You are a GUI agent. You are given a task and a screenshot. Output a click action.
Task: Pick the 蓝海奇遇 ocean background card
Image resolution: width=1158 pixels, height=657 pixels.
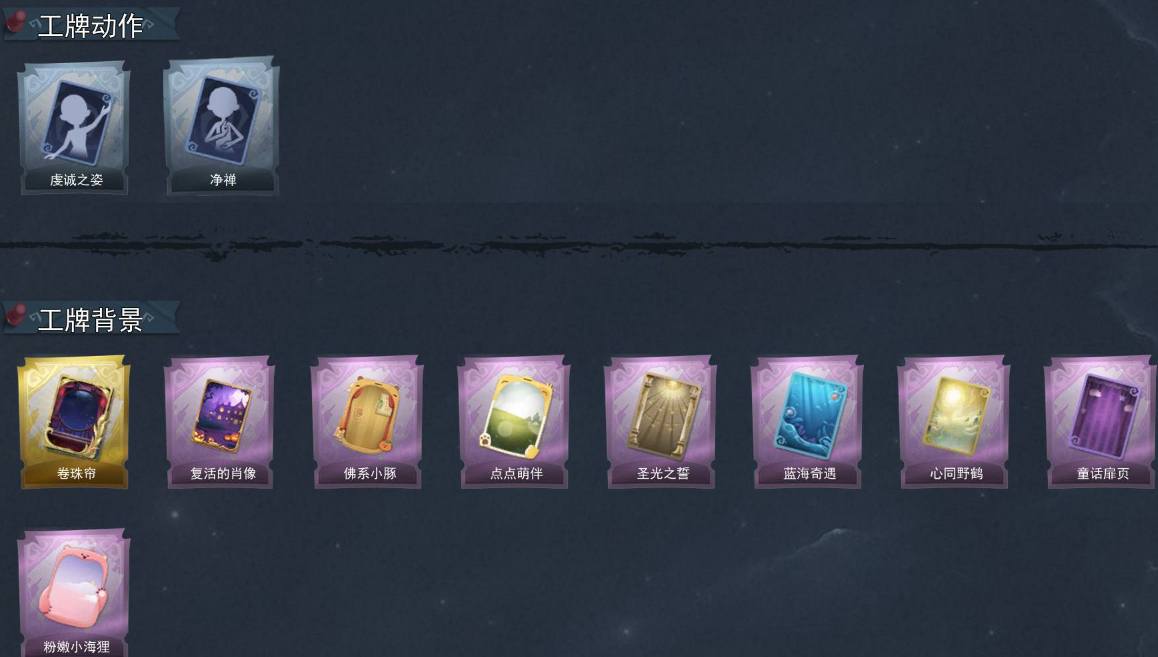tap(807, 422)
